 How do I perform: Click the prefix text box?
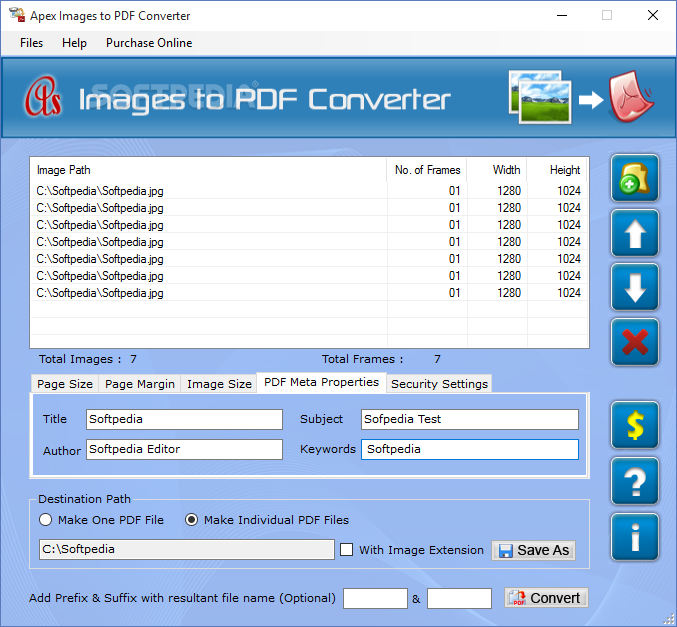[x=375, y=598]
